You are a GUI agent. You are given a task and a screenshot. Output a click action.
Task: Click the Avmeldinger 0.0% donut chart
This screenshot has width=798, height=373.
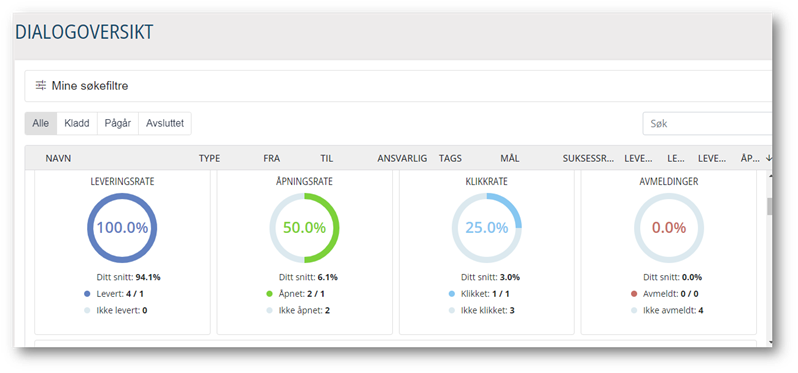click(x=669, y=227)
